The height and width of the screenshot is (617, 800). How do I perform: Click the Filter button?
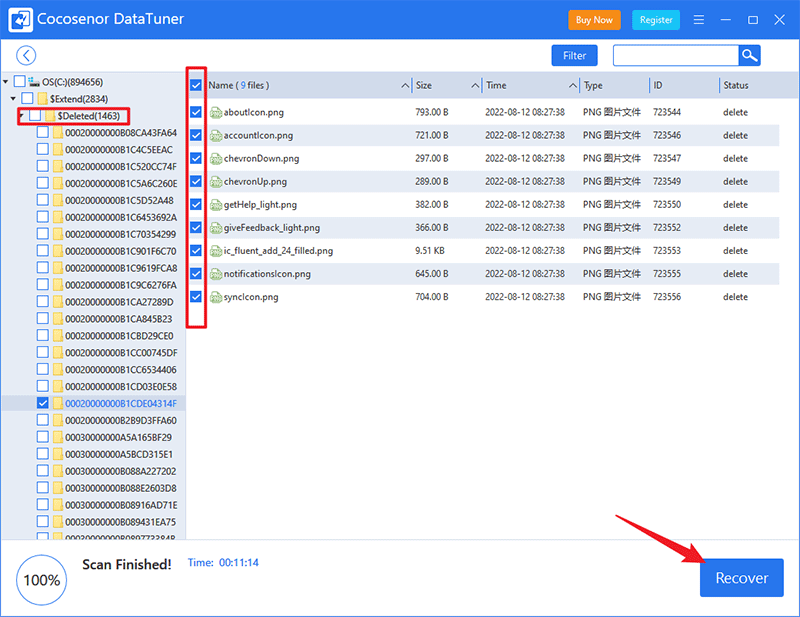click(x=574, y=56)
